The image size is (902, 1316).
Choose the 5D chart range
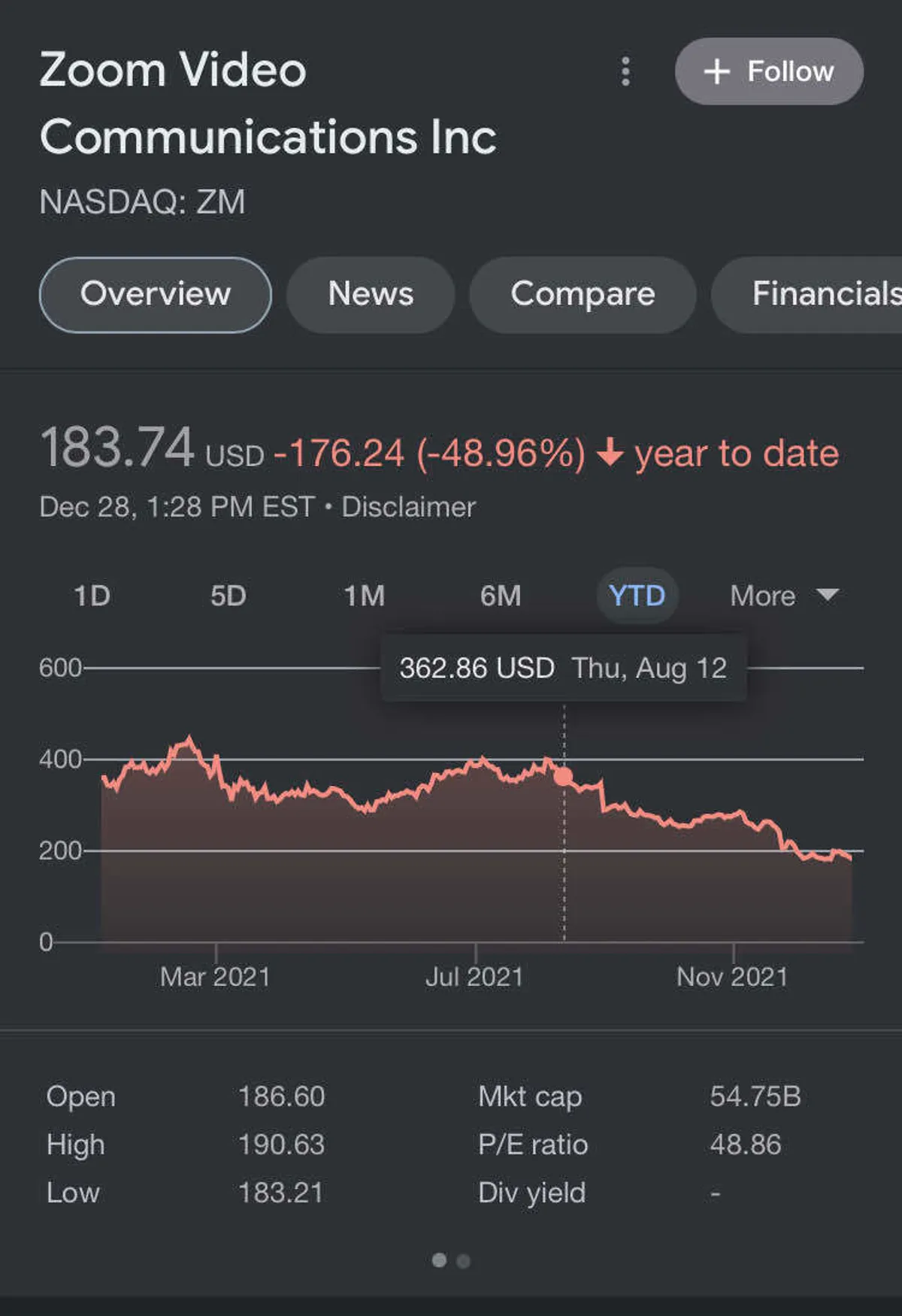pyautogui.click(x=228, y=596)
